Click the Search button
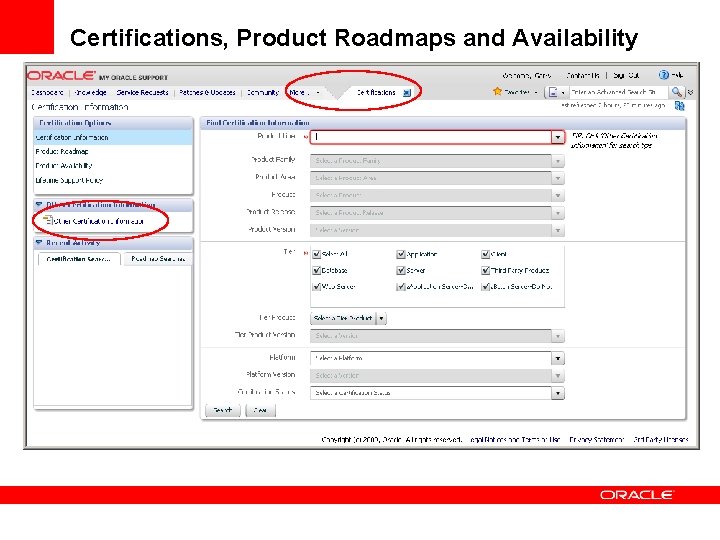Viewport: 720px width, 540px height. [x=223, y=410]
